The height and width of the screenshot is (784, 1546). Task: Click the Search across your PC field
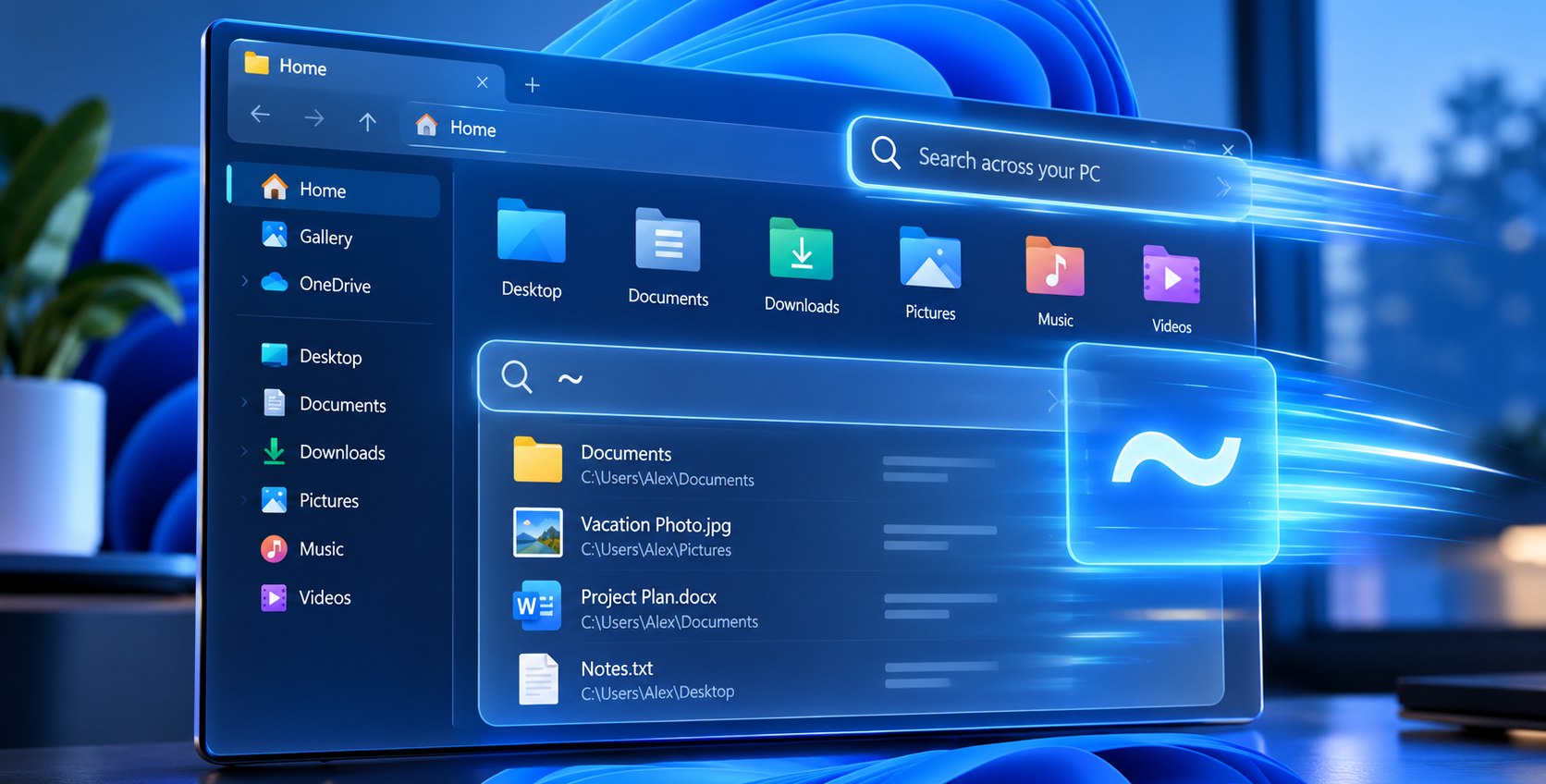[x=1049, y=167]
